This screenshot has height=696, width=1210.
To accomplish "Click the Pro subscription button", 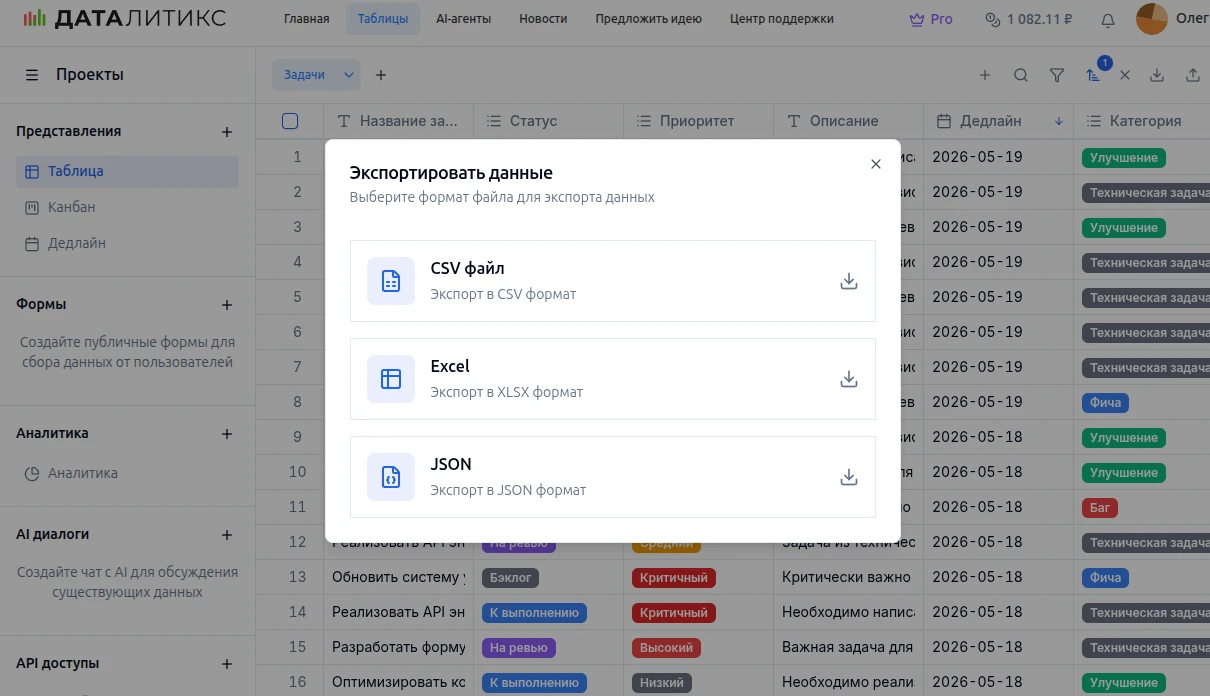I will click(930, 19).
